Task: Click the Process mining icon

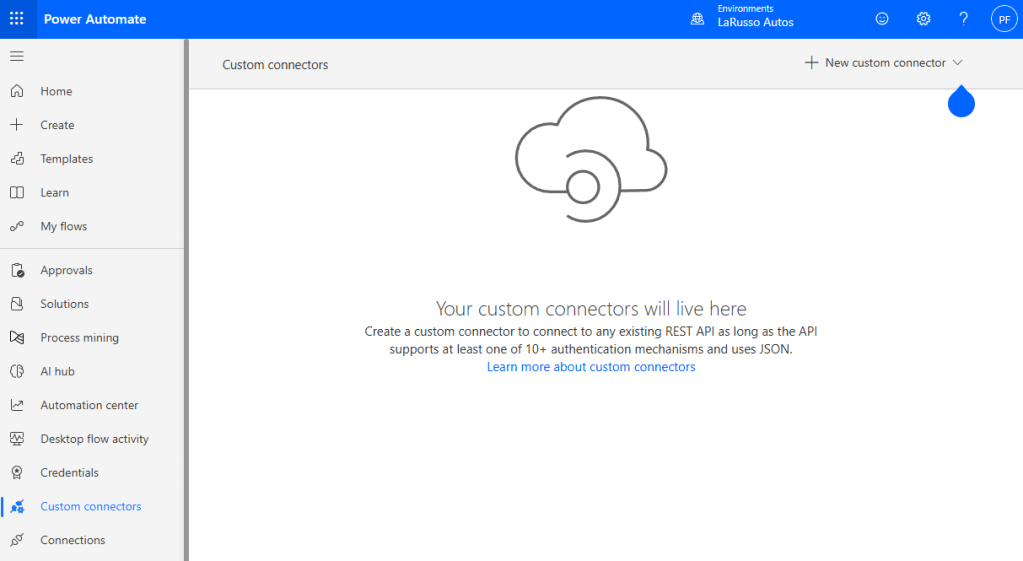Action: click(x=17, y=338)
